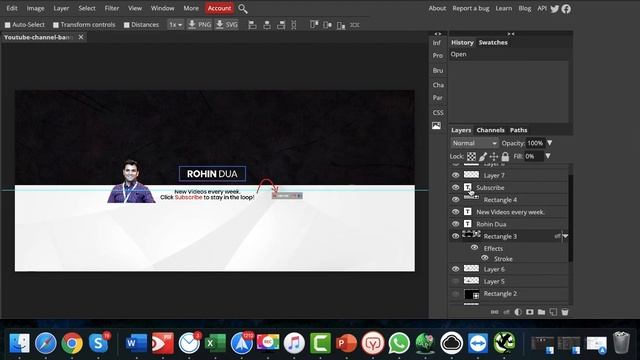
Task: Open the Twitter icon link
Action: pyautogui.click(x=554, y=9)
